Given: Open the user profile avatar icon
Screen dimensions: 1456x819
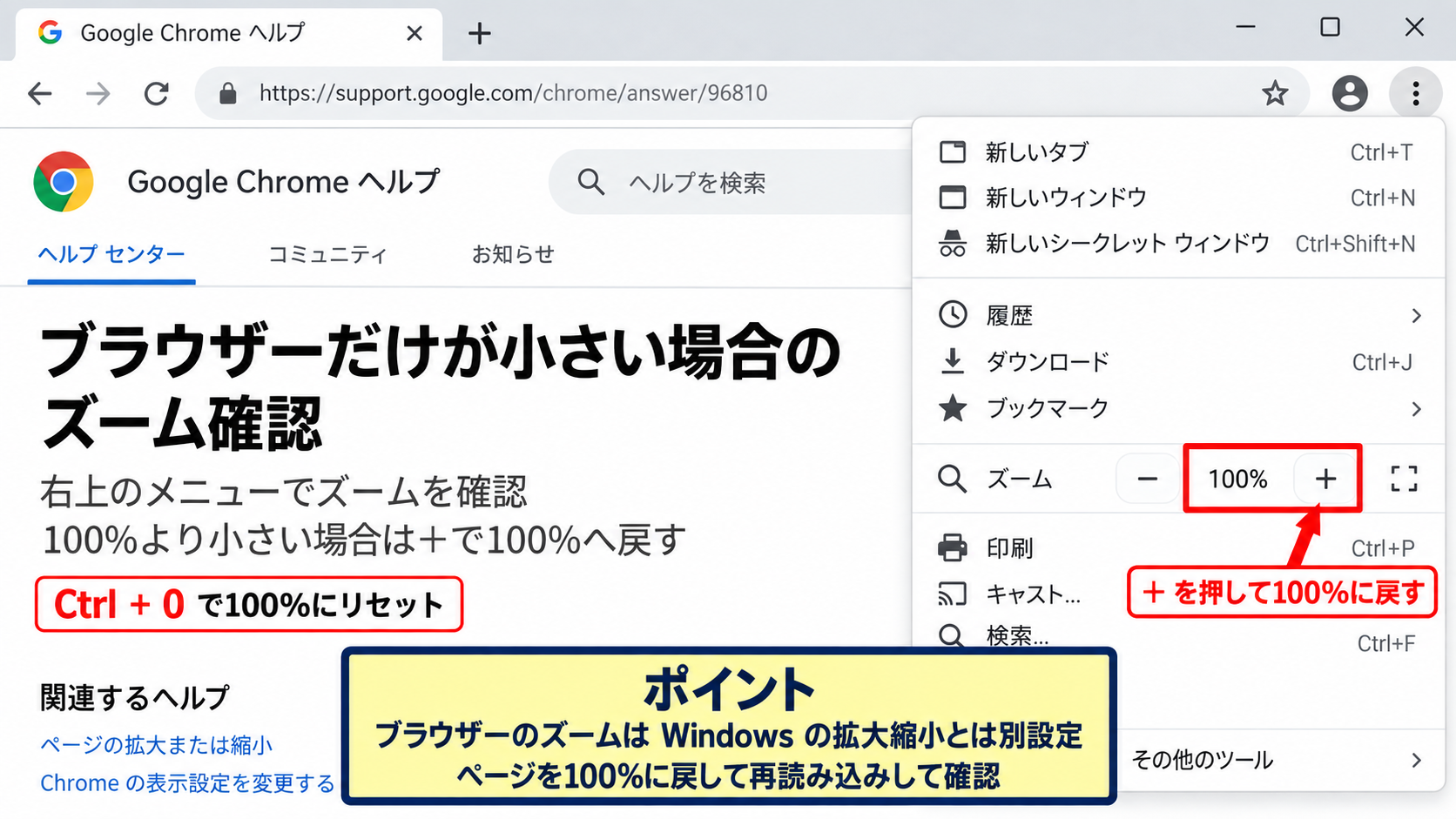Looking at the screenshot, I should [1350, 93].
